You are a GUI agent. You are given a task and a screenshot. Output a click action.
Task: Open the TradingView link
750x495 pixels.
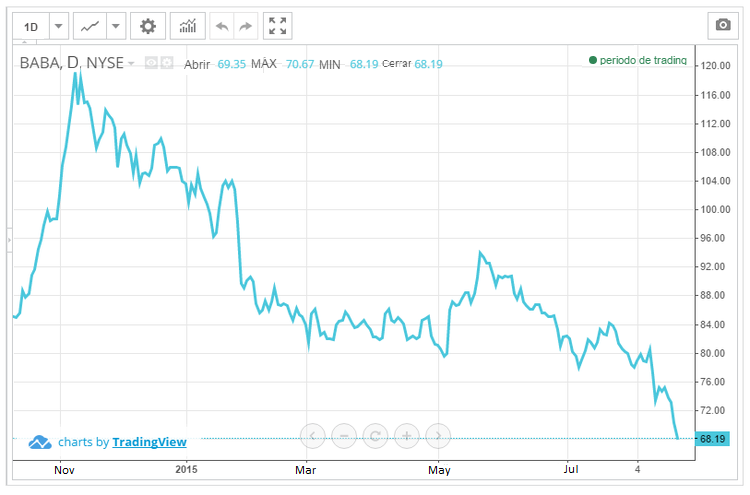149,441
